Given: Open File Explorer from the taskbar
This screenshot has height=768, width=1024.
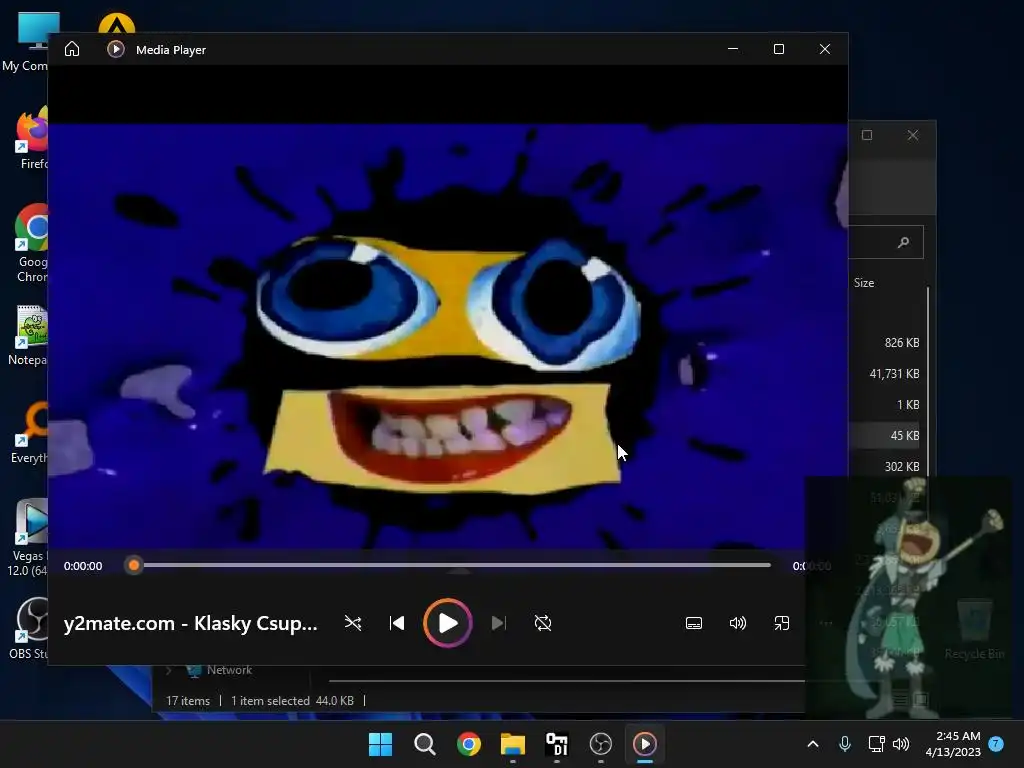Looking at the screenshot, I should coord(513,744).
